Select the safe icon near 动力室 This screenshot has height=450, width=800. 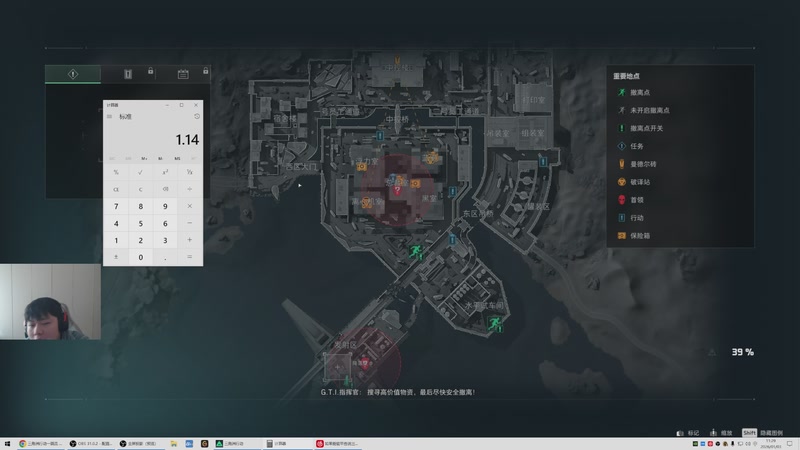pyautogui.click(x=362, y=167)
